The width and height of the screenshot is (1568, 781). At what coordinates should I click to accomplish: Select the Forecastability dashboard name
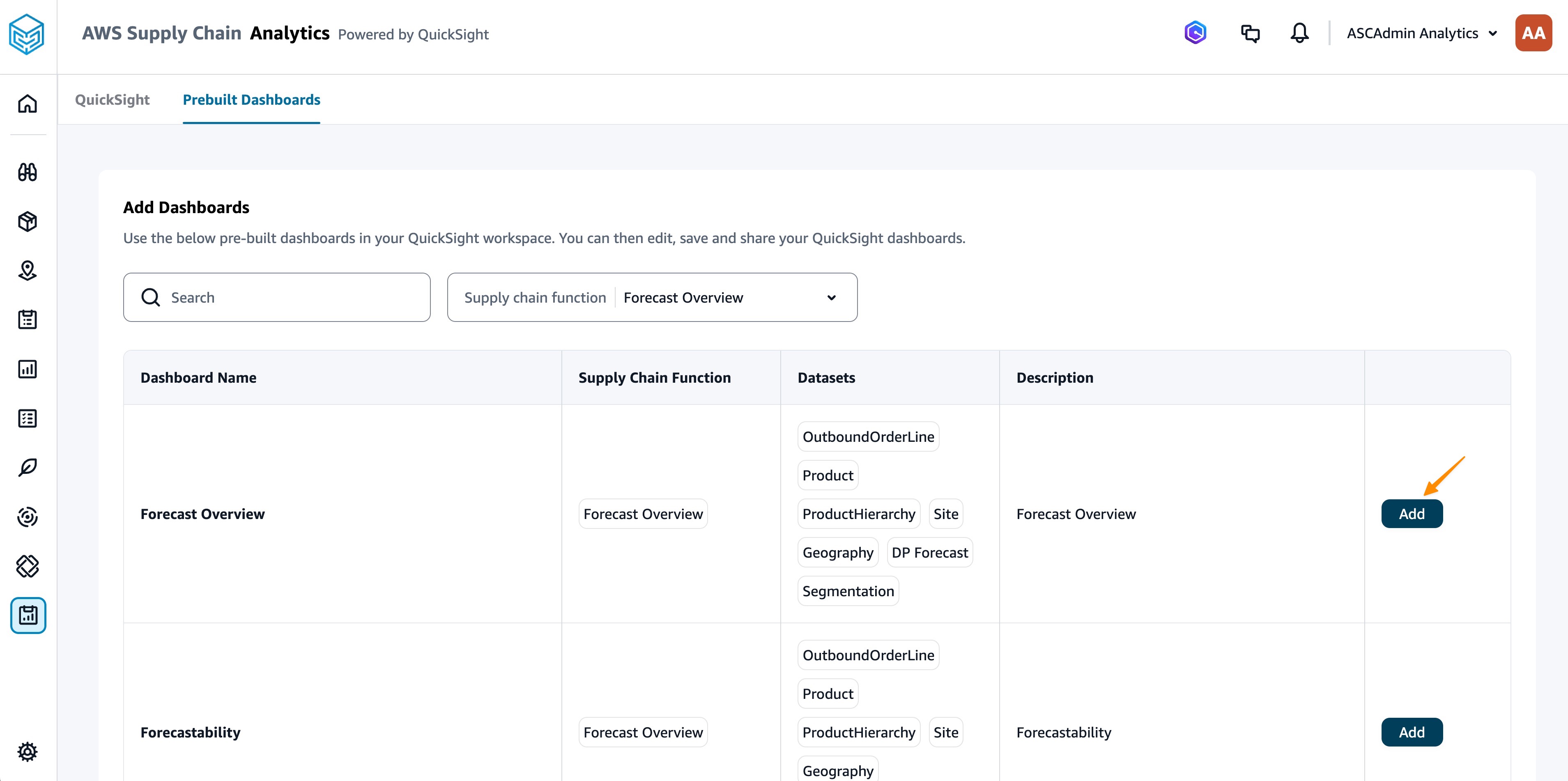click(x=191, y=732)
